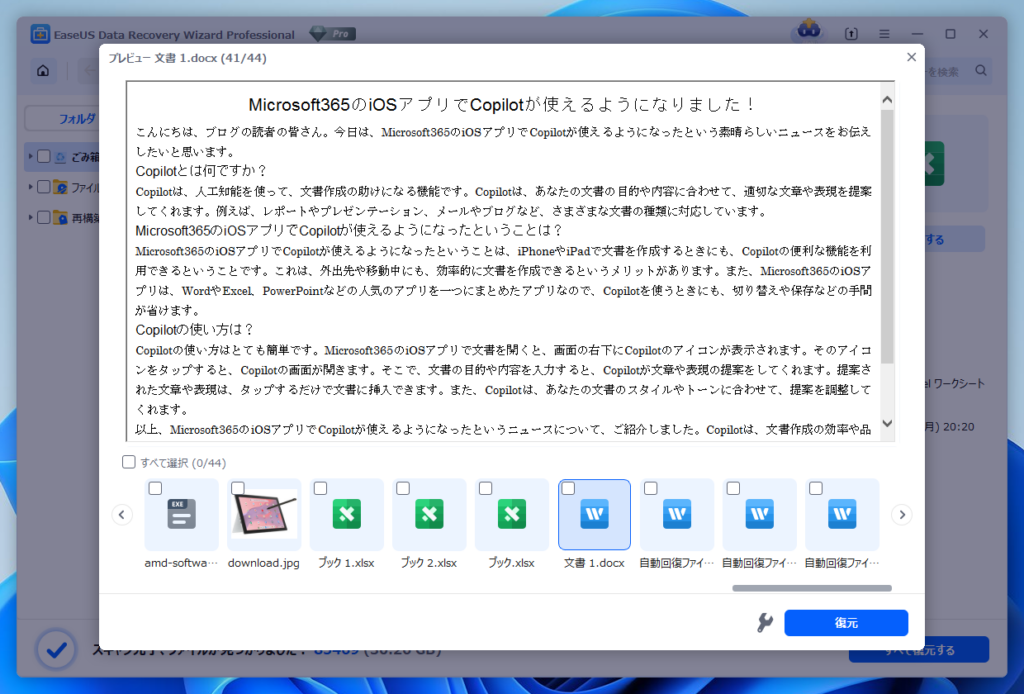Click the file name ブック.xlsx
The image size is (1024, 694).
[x=511, y=563]
